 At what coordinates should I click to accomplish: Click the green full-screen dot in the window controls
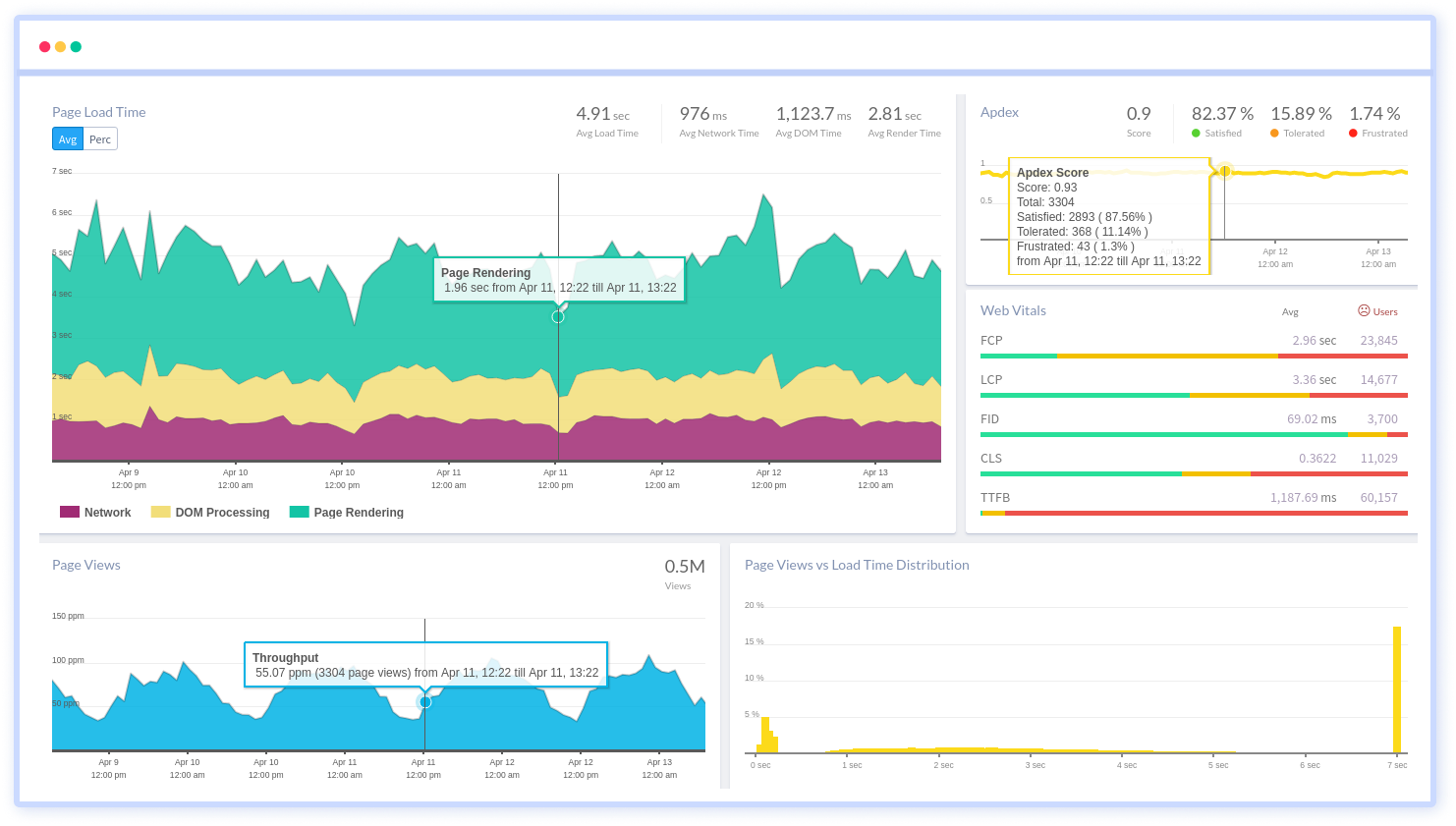[75, 46]
